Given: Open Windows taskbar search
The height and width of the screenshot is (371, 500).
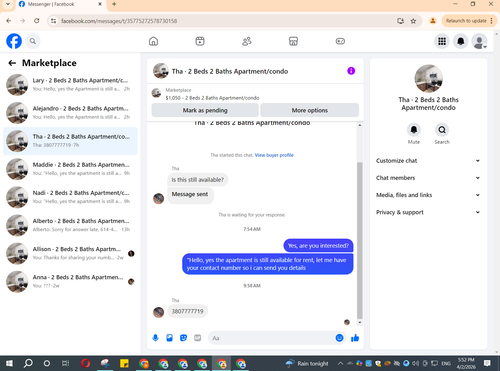Looking at the screenshot, I should point(28,363).
